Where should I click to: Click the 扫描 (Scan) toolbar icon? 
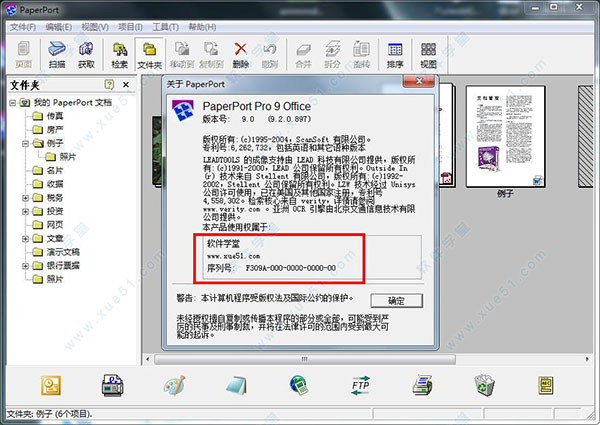[57, 55]
